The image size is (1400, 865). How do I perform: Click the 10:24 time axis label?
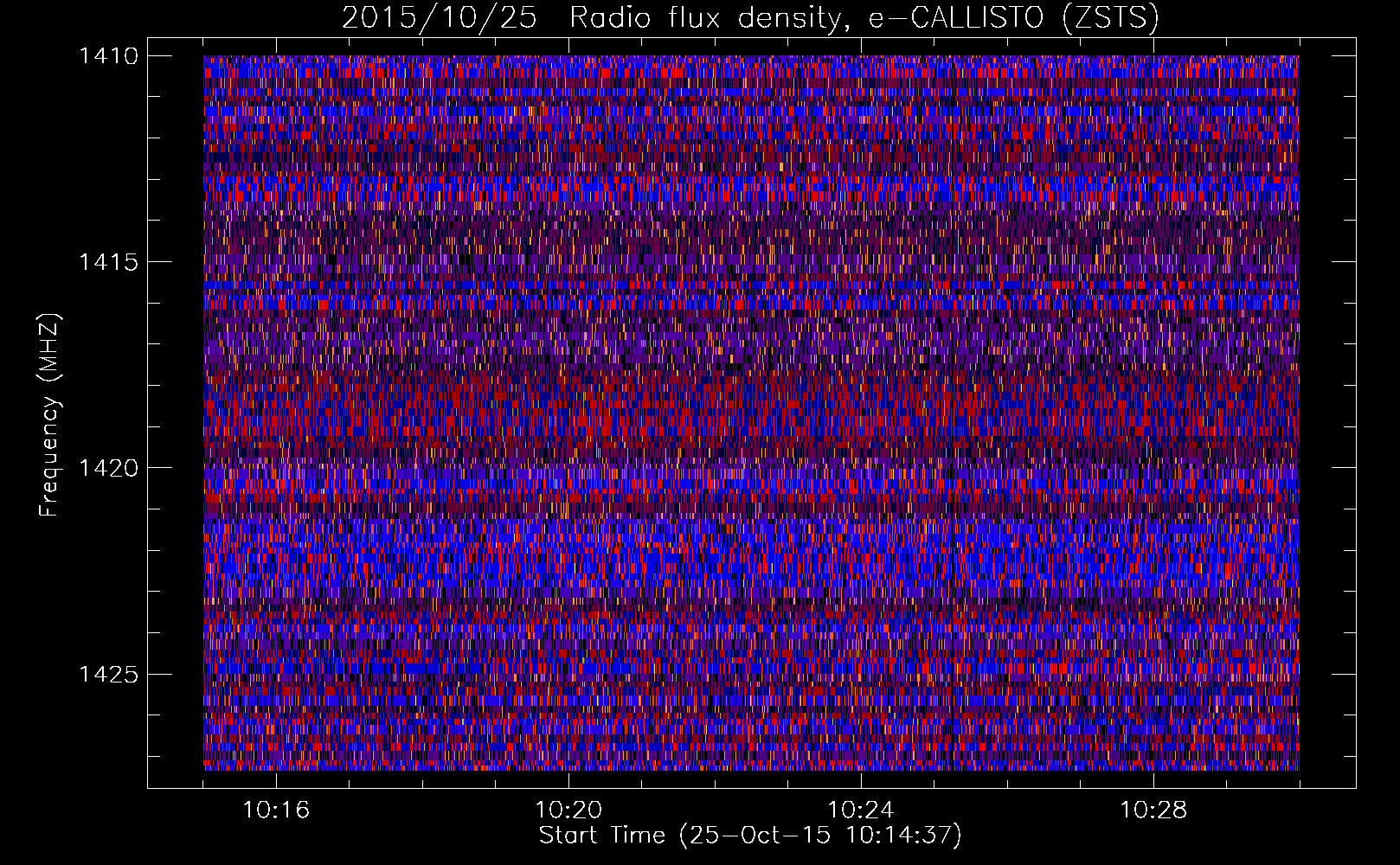tap(861, 811)
